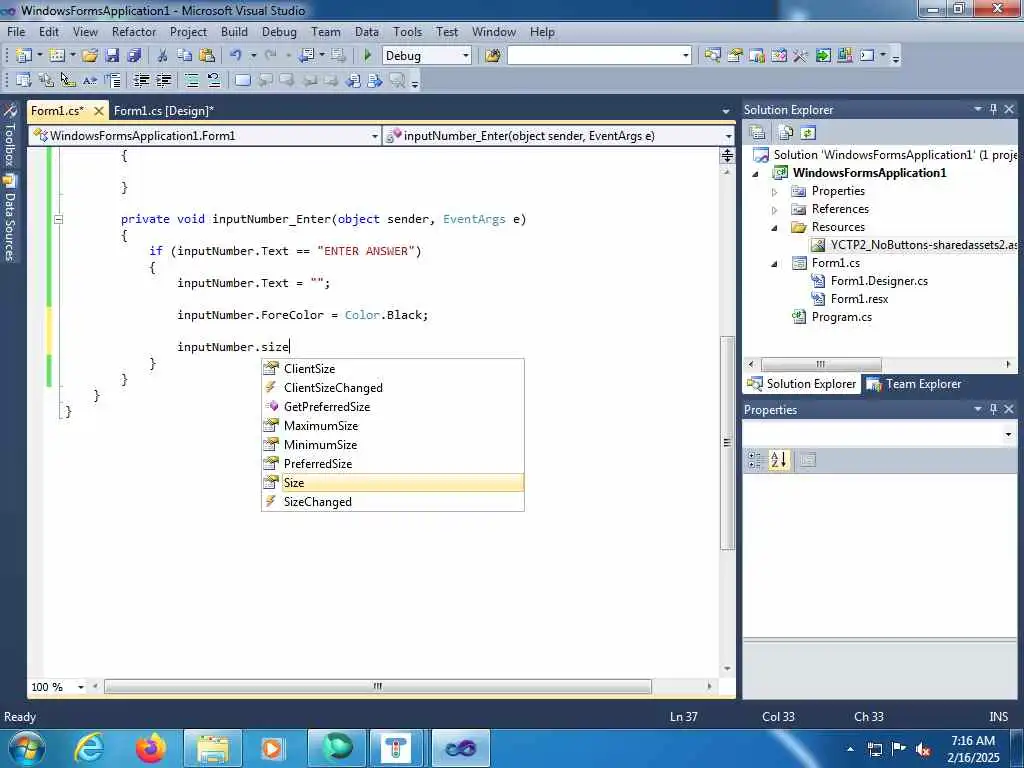Click the Find in Files icon

[x=493, y=56]
